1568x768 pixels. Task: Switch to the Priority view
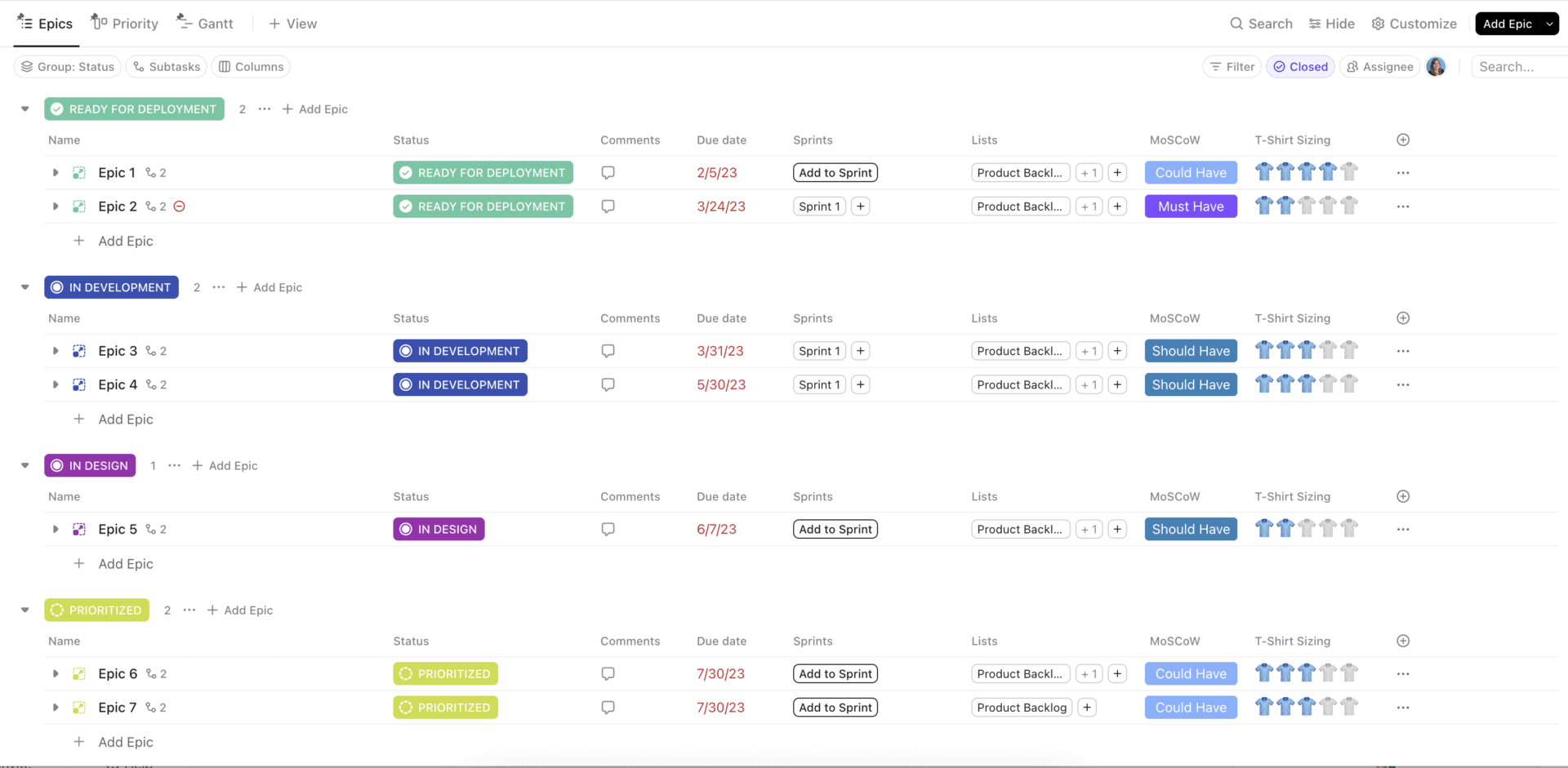click(124, 23)
